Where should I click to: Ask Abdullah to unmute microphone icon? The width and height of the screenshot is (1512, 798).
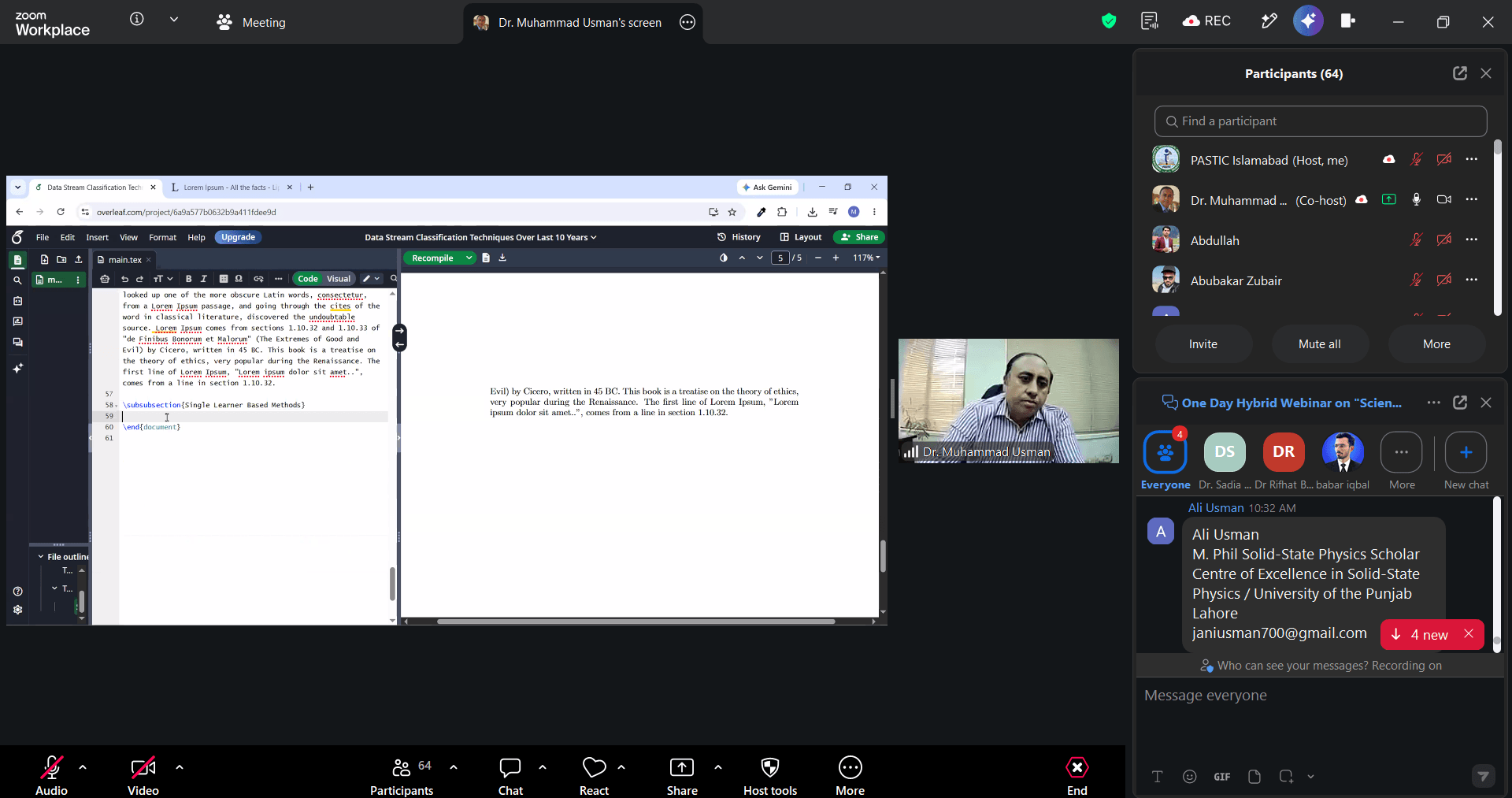(x=1416, y=239)
